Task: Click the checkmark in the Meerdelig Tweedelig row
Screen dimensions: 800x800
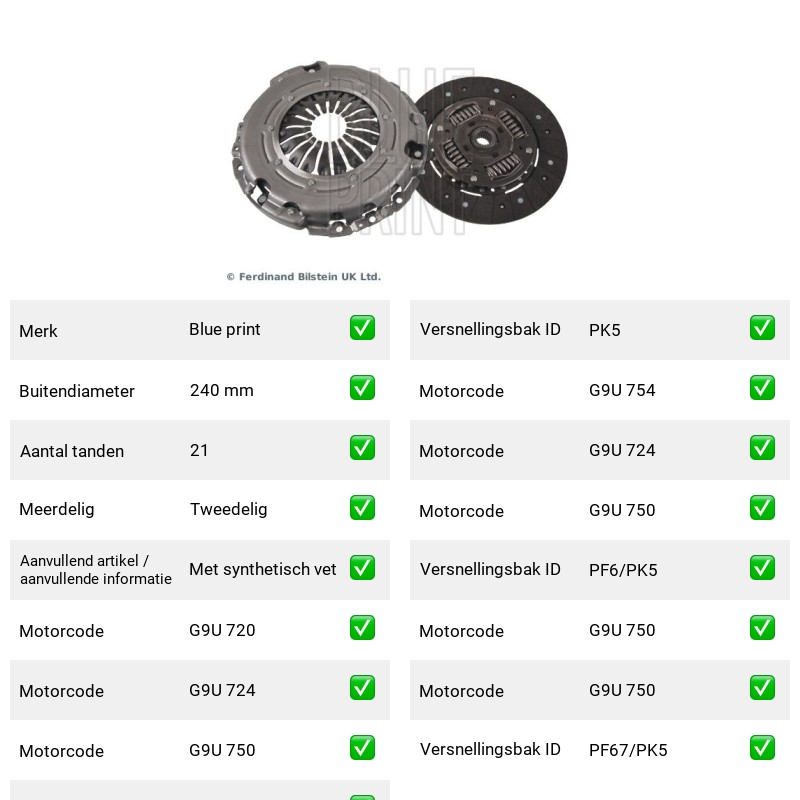Action: [x=362, y=508]
